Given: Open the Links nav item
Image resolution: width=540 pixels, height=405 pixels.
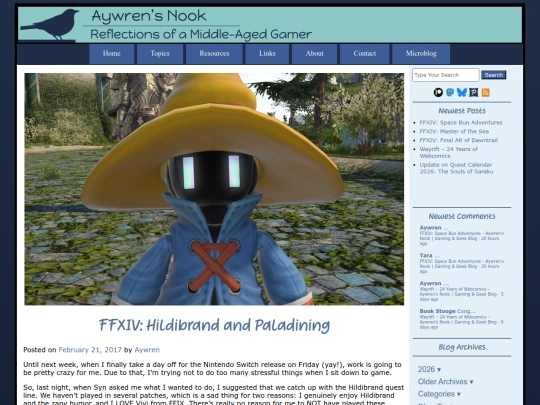Looking at the screenshot, I should pyautogui.click(x=267, y=54).
